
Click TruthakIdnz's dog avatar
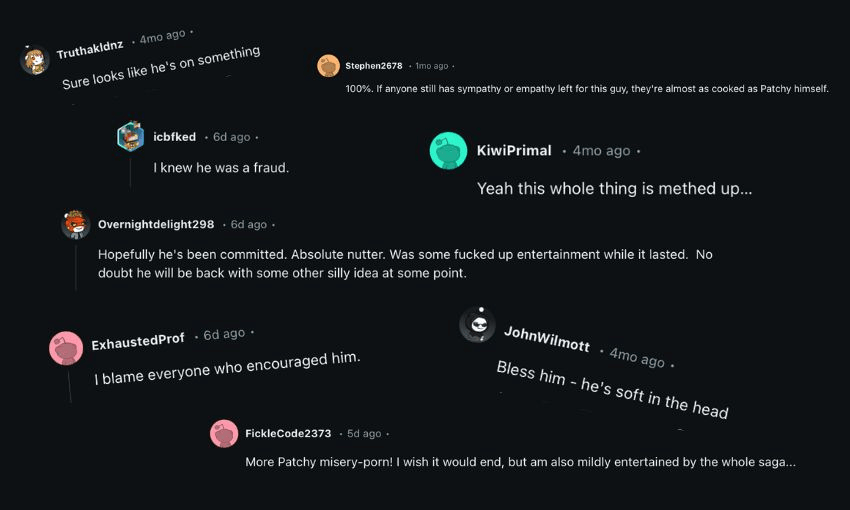(35, 60)
